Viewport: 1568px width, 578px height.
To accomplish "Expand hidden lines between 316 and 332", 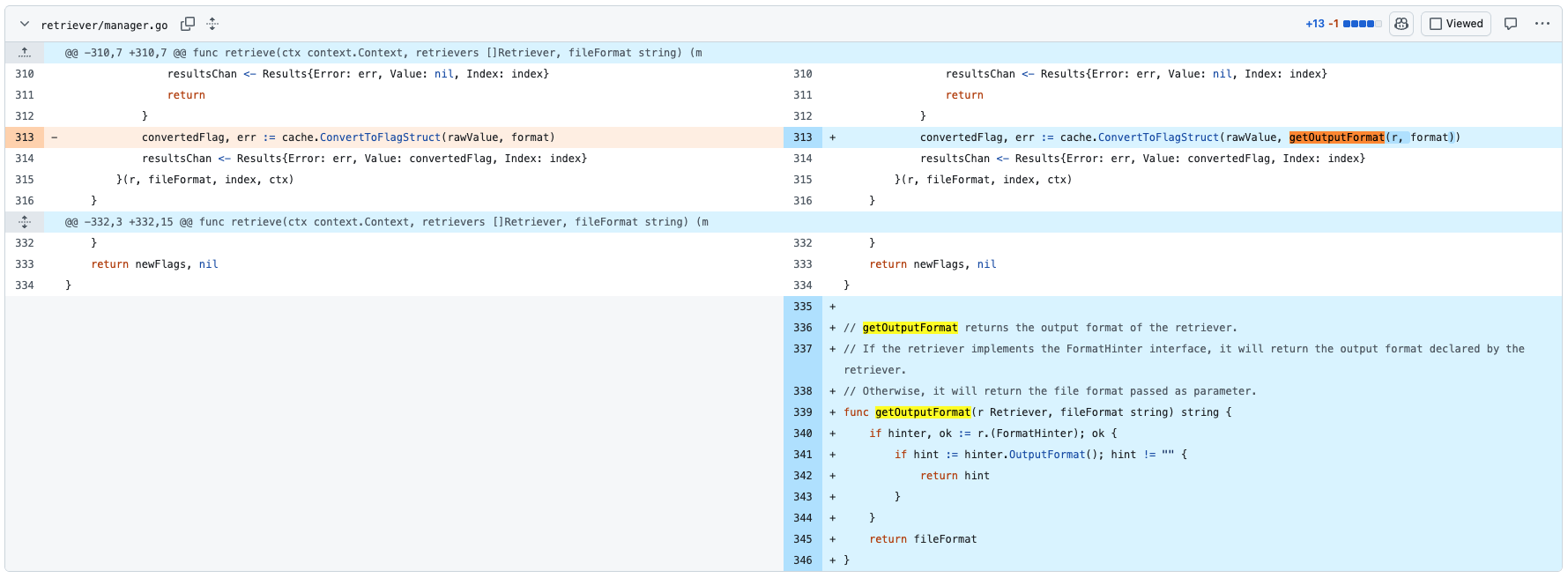I will pyautogui.click(x=25, y=222).
